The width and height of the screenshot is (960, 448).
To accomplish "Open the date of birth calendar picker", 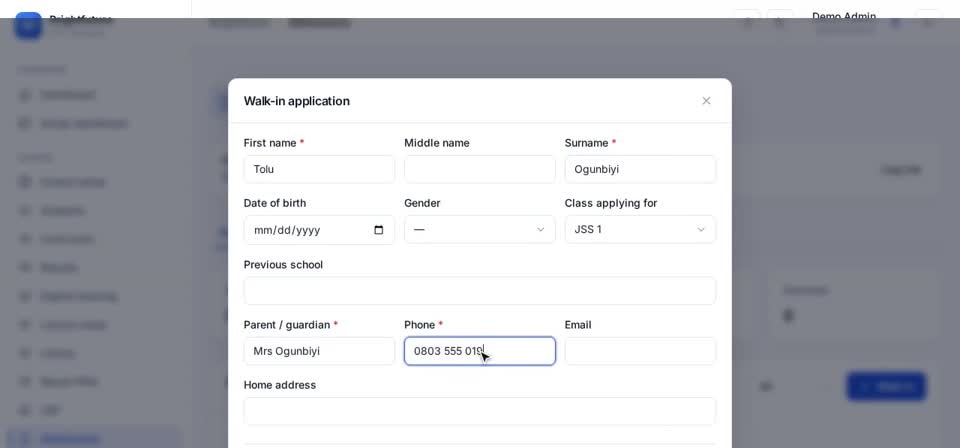I will [378, 230].
